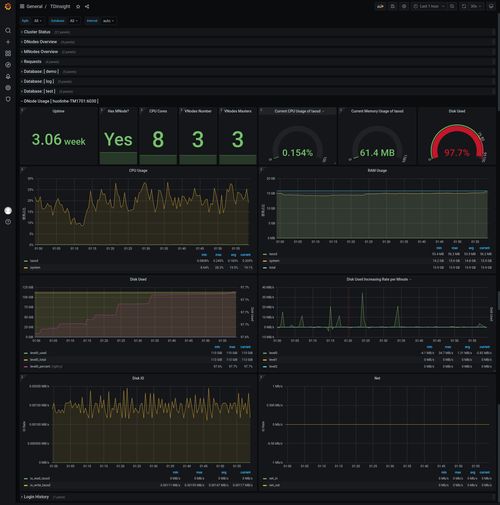500x505 pixels.
Task: Open the Disk Used graph panel title menu
Action: click(x=138, y=279)
